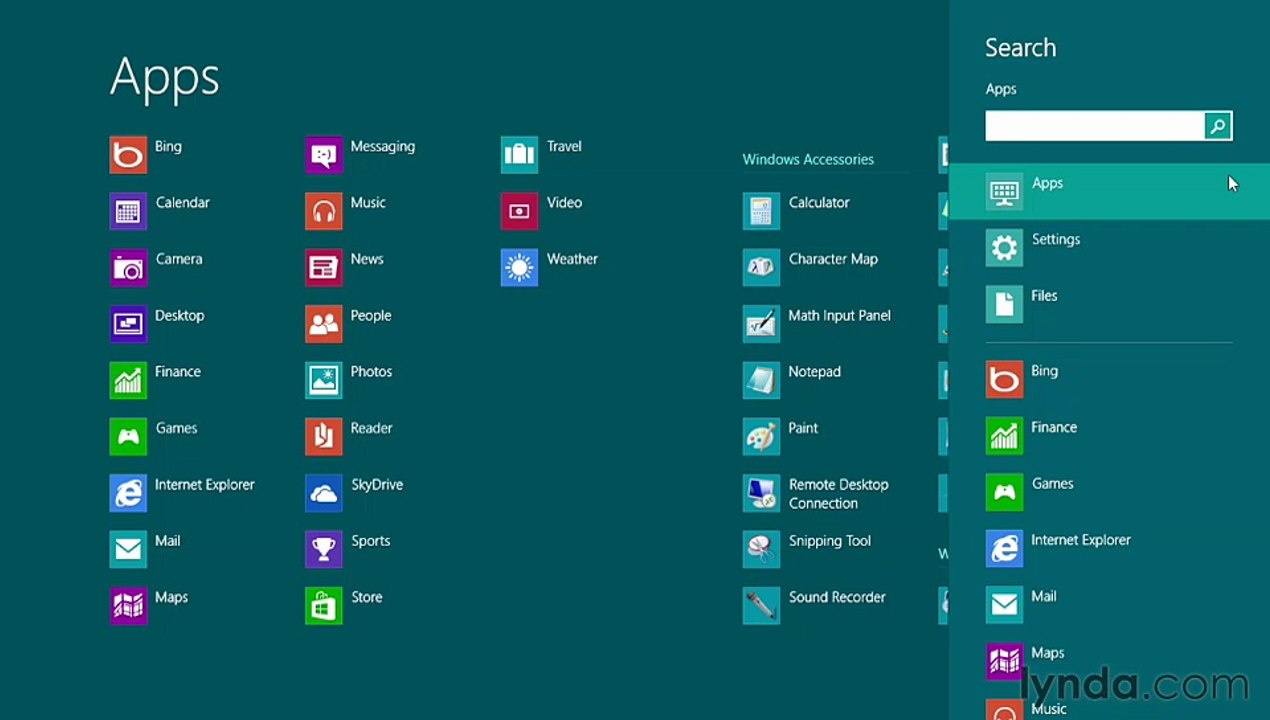Image resolution: width=1270 pixels, height=720 pixels.
Task: Open the Finance app icon in Apps list
Action: point(128,380)
